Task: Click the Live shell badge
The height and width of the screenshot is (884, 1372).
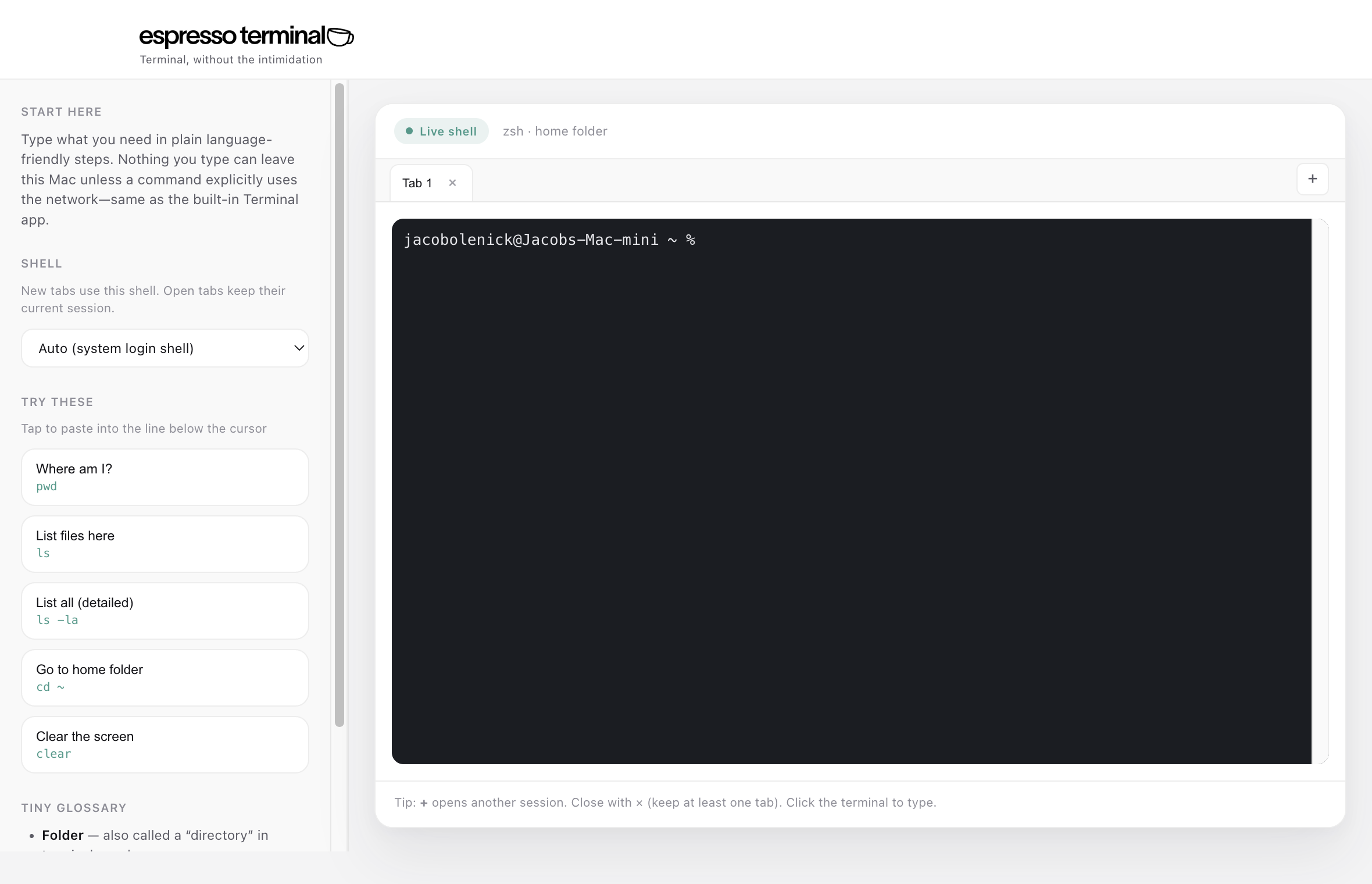Action: [x=441, y=131]
